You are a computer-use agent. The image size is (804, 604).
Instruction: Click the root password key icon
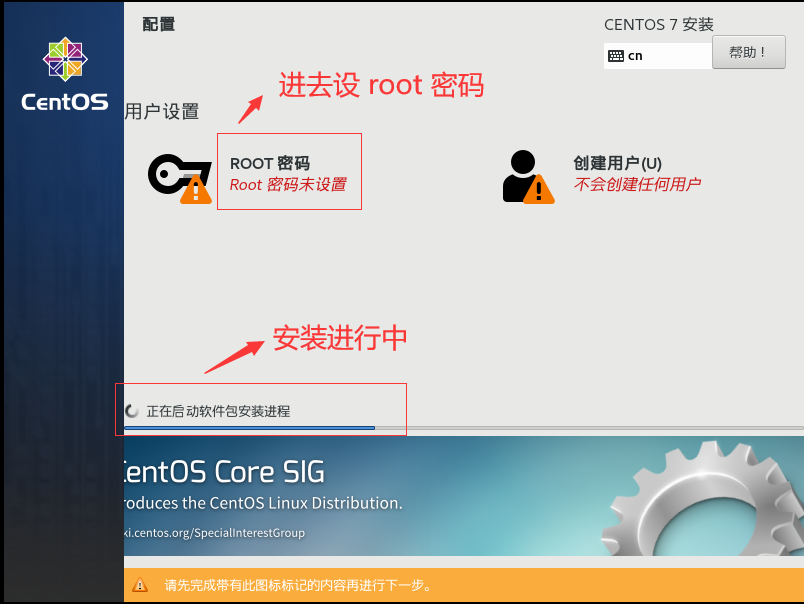[179, 178]
